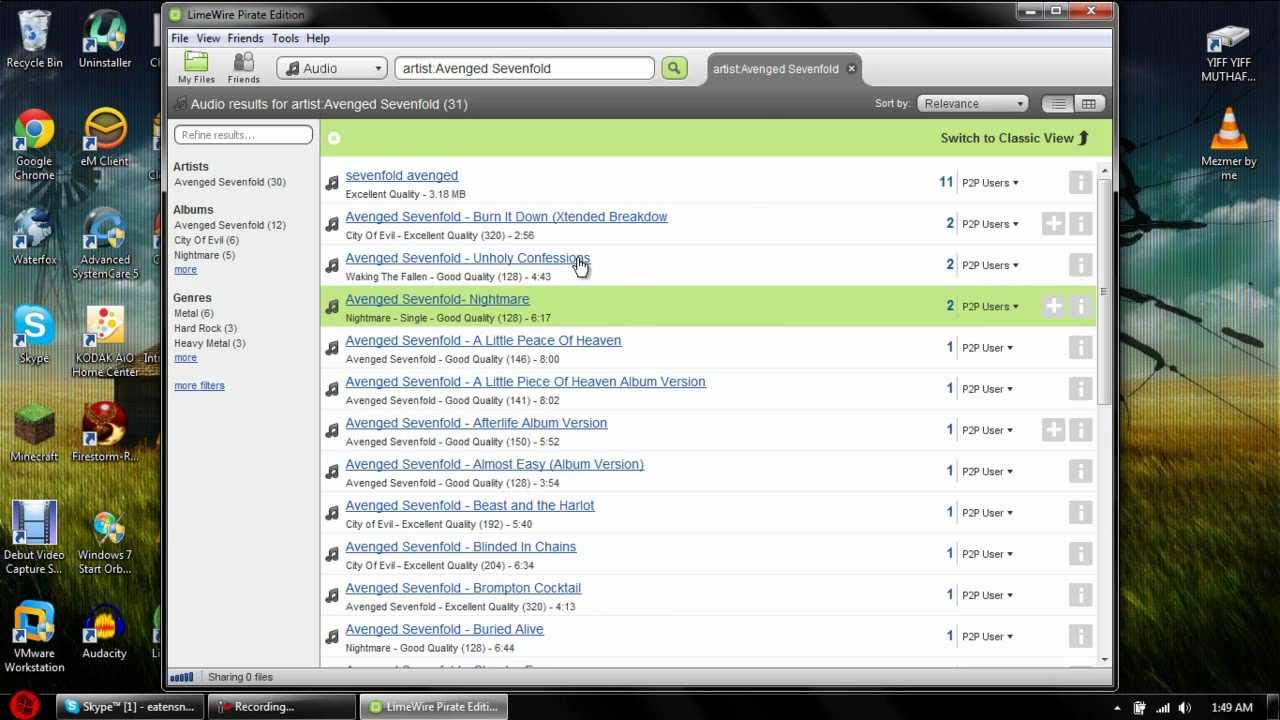This screenshot has width=1280, height=720.
Task: Click the more filters link
Action: pyautogui.click(x=199, y=386)
